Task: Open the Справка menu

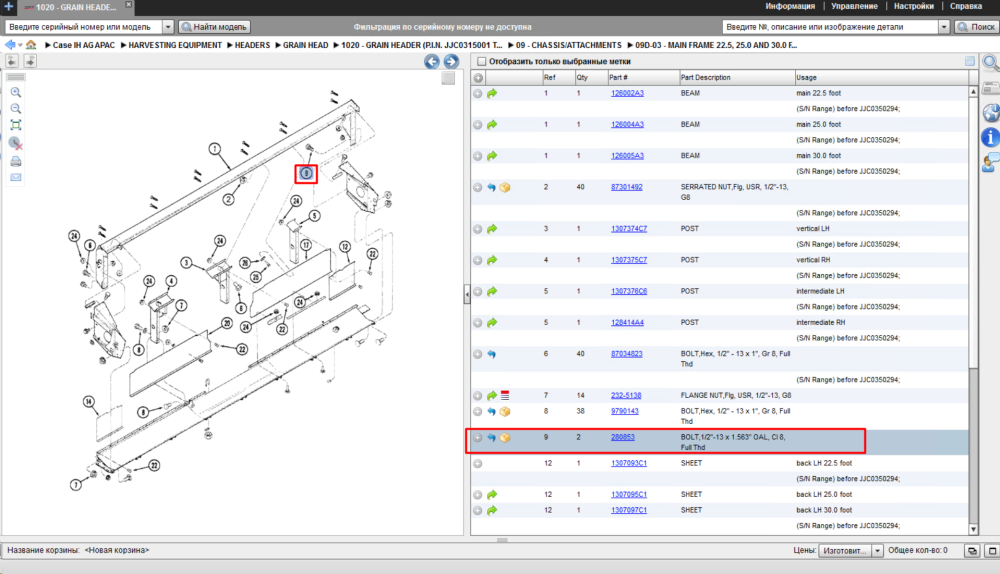Action: click(966, 6)
